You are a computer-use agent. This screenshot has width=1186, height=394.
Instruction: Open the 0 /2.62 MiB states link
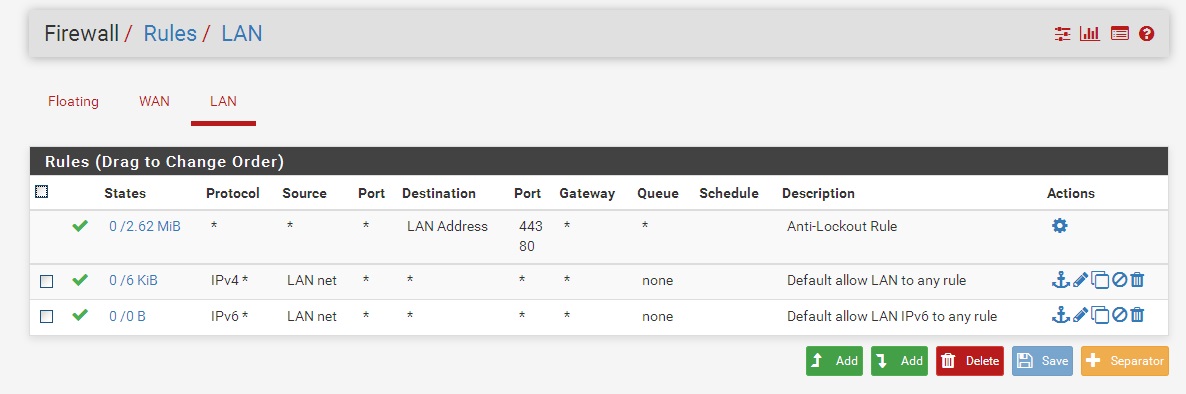pos(144,226)
